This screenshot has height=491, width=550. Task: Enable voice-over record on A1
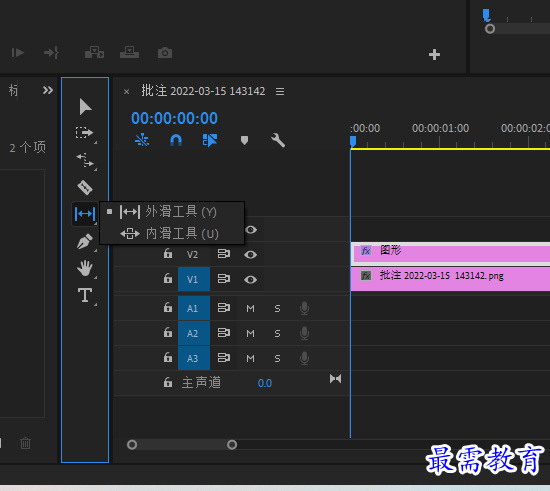point(304,308)
